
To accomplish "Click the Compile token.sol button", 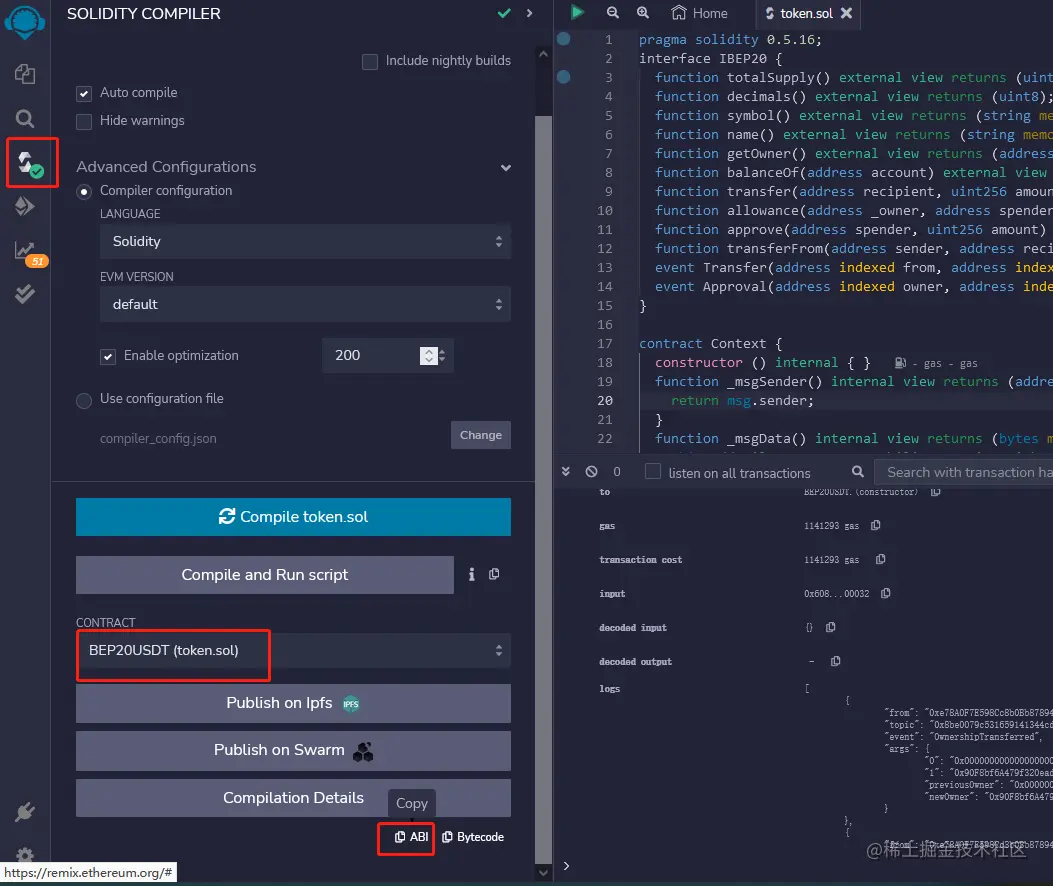I will (293, 517).
